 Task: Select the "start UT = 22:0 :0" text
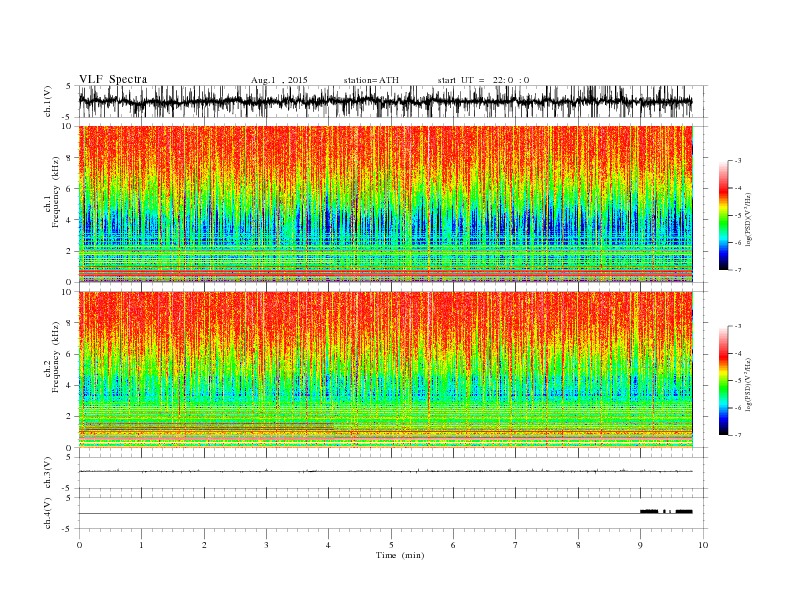pos(483,80)
